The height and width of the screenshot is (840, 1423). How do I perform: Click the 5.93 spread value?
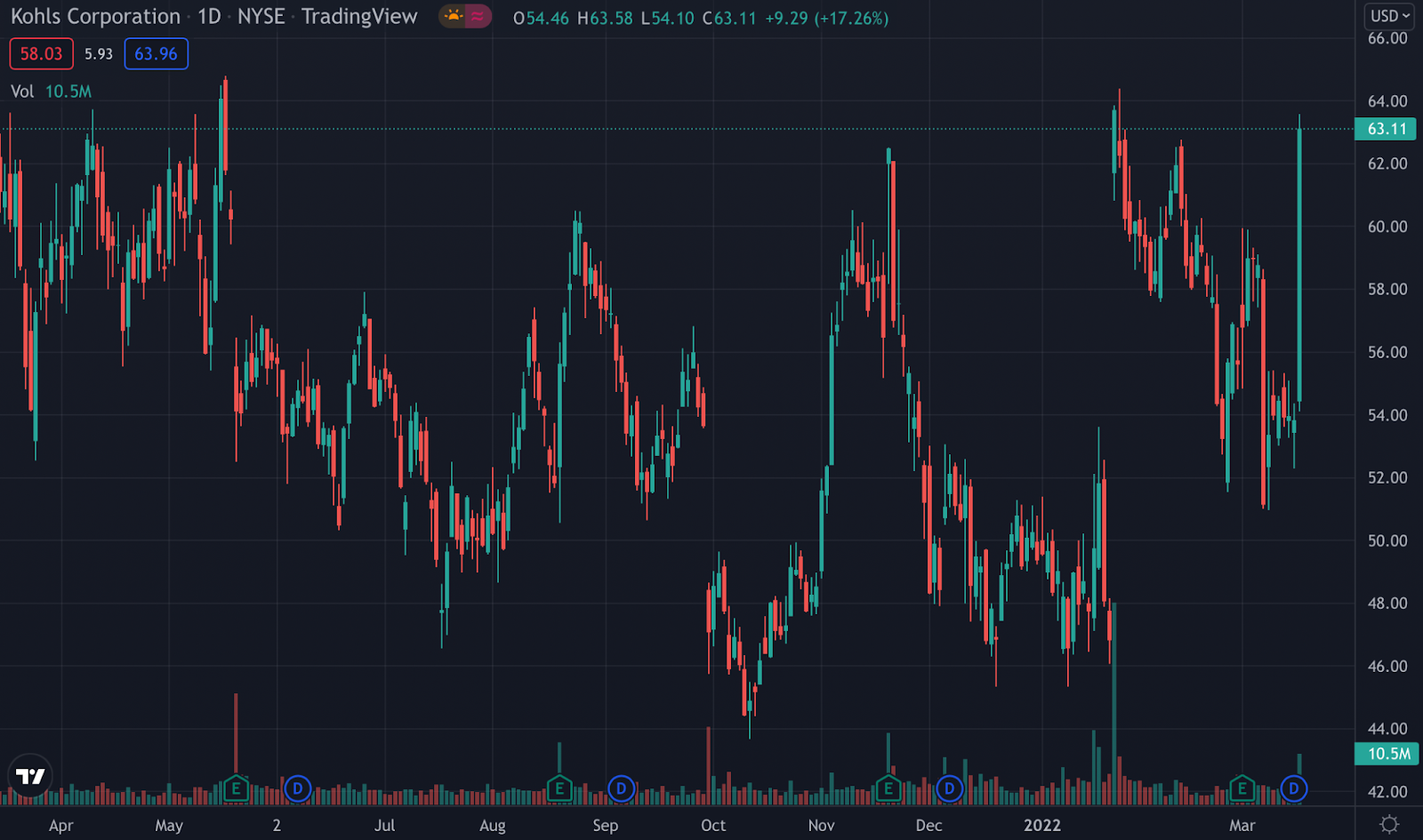pyautogui.click(x=99, y=54)
